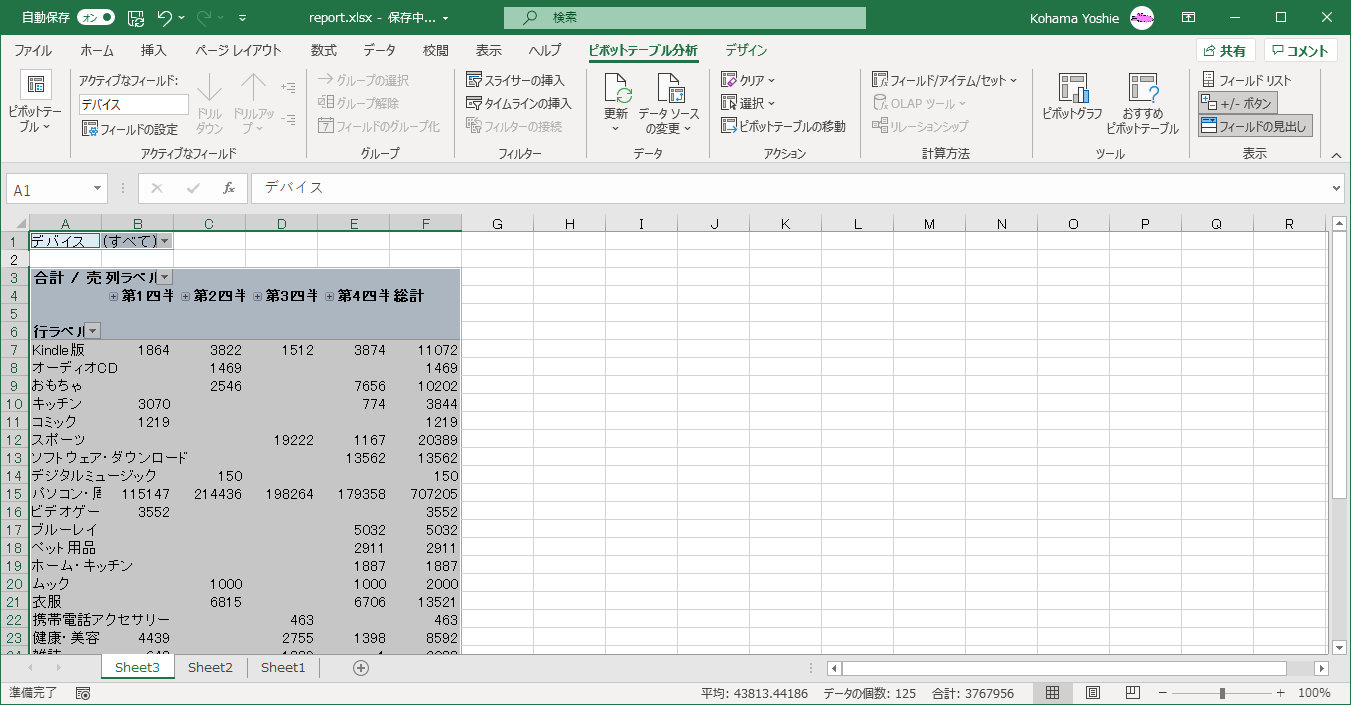Add a new sheet with plus button

click(361, 668)
